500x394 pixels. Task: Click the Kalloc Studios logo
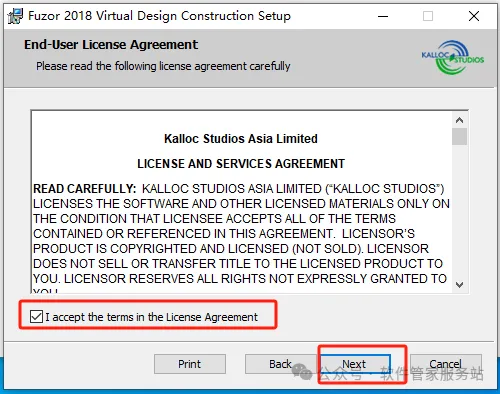click(453, 57)
